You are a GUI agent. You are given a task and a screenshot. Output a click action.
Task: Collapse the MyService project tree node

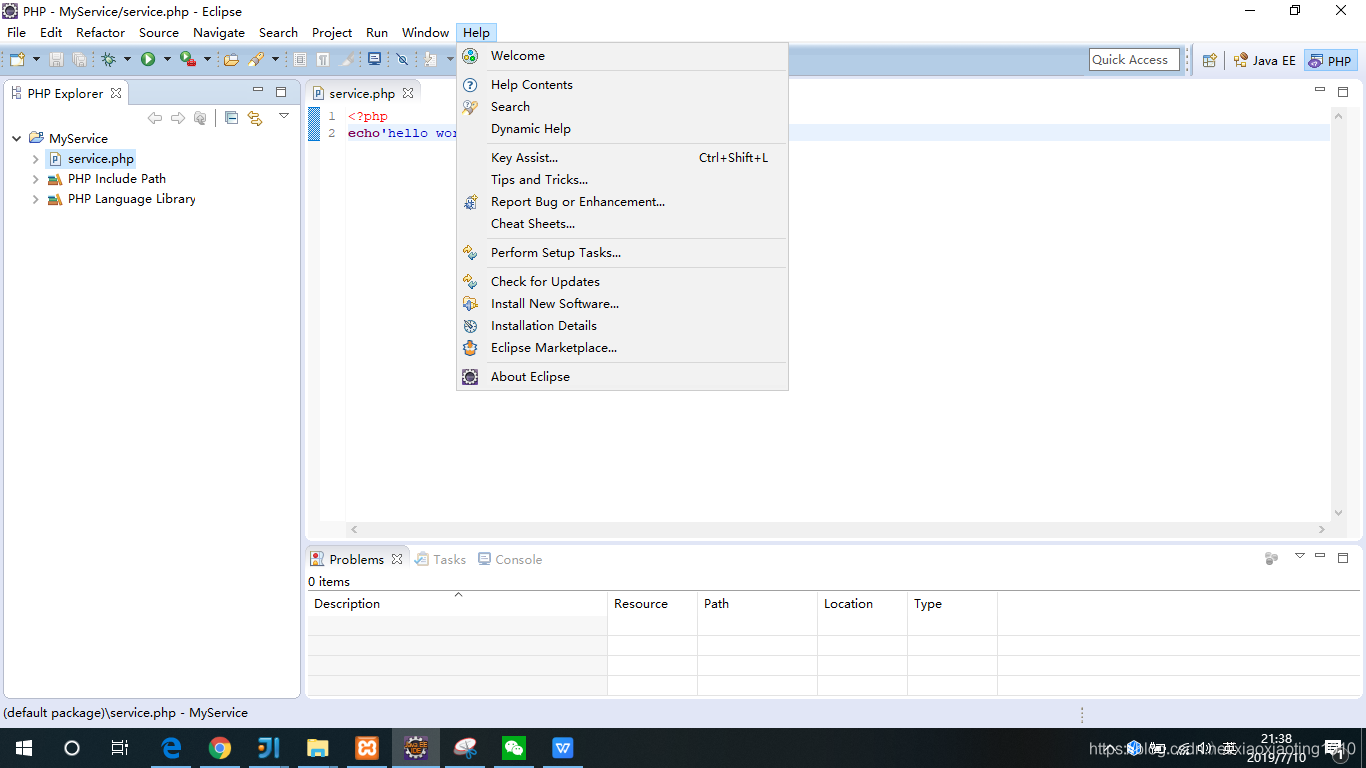point(16,139)
